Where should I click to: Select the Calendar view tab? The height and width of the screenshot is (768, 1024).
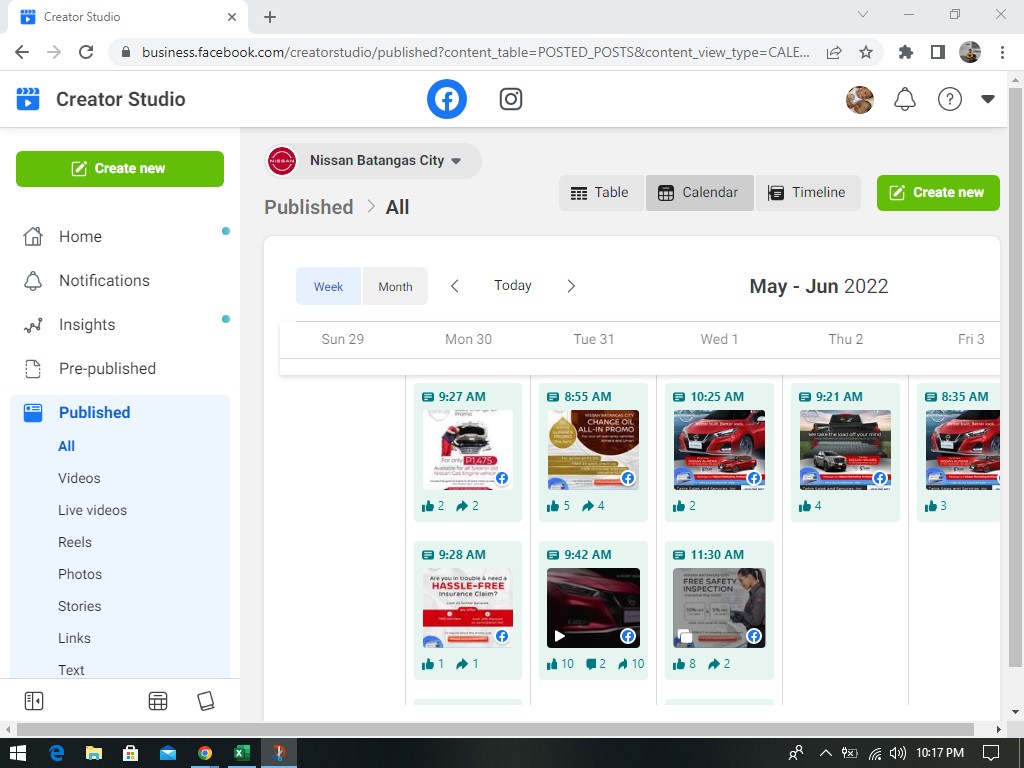click(x=699, y=193)
